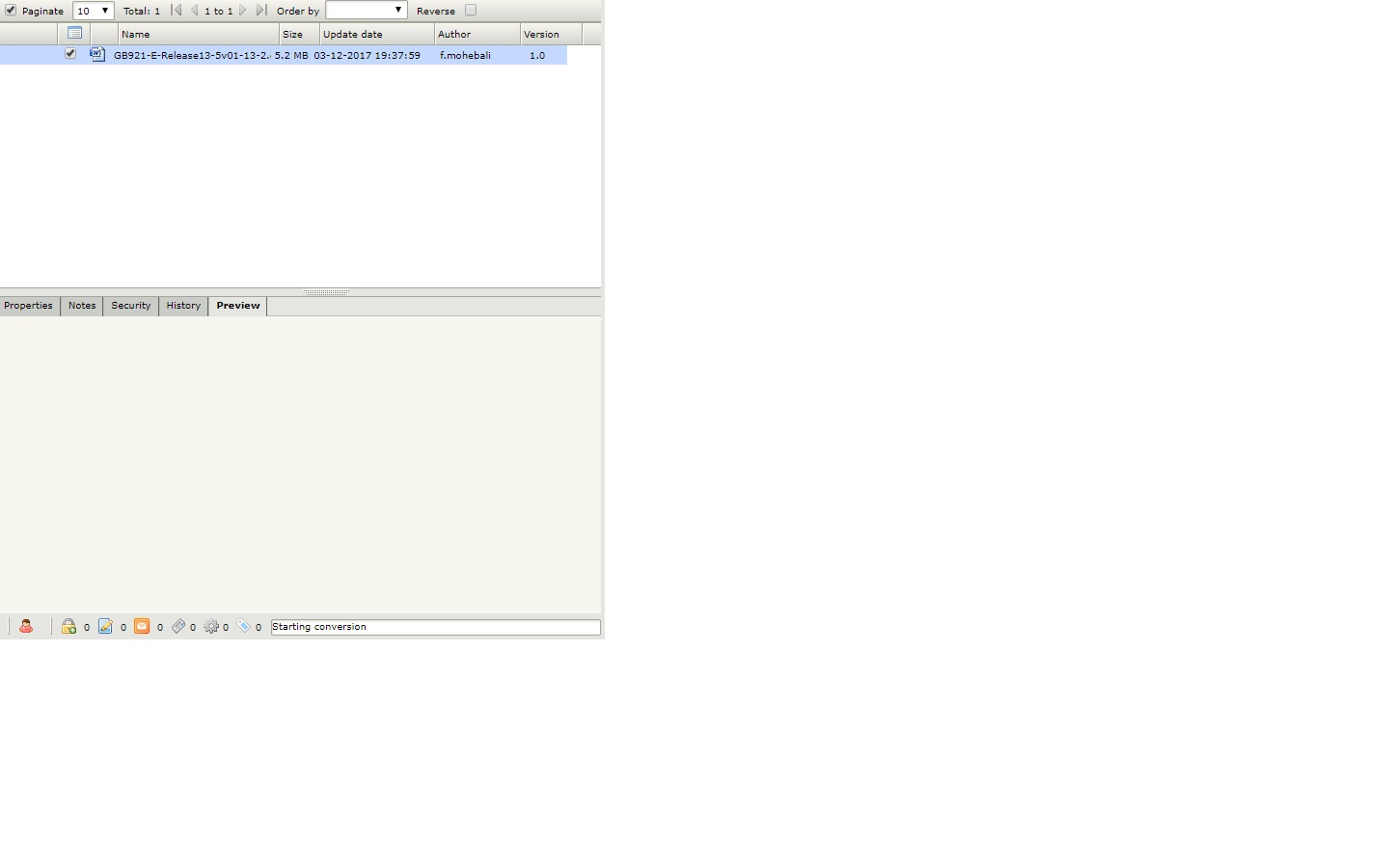1389x868 pixels.
Task: Click the user avatar icon in status bar
Action: 26,626
